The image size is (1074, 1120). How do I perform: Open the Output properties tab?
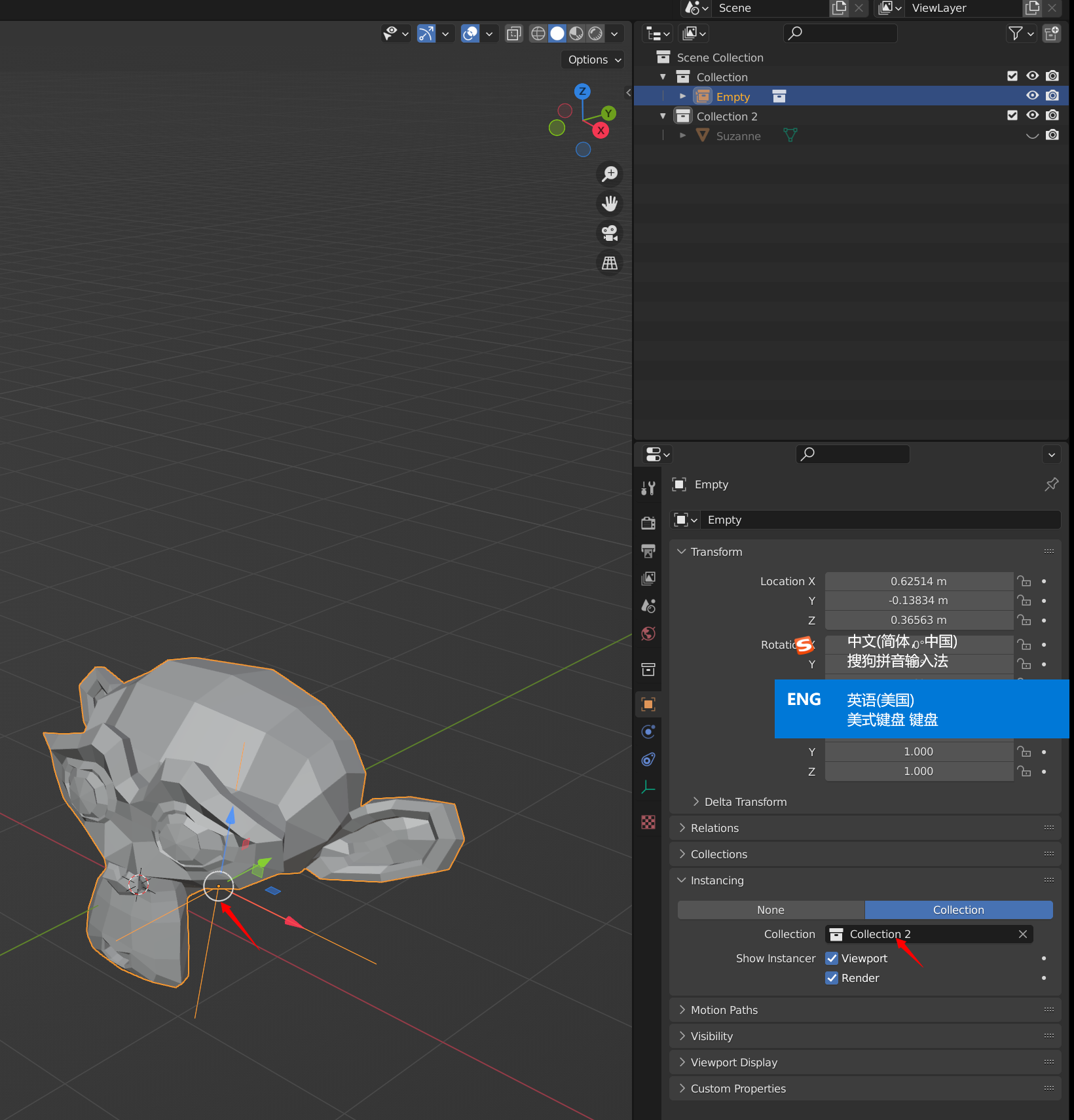(648, 551)
